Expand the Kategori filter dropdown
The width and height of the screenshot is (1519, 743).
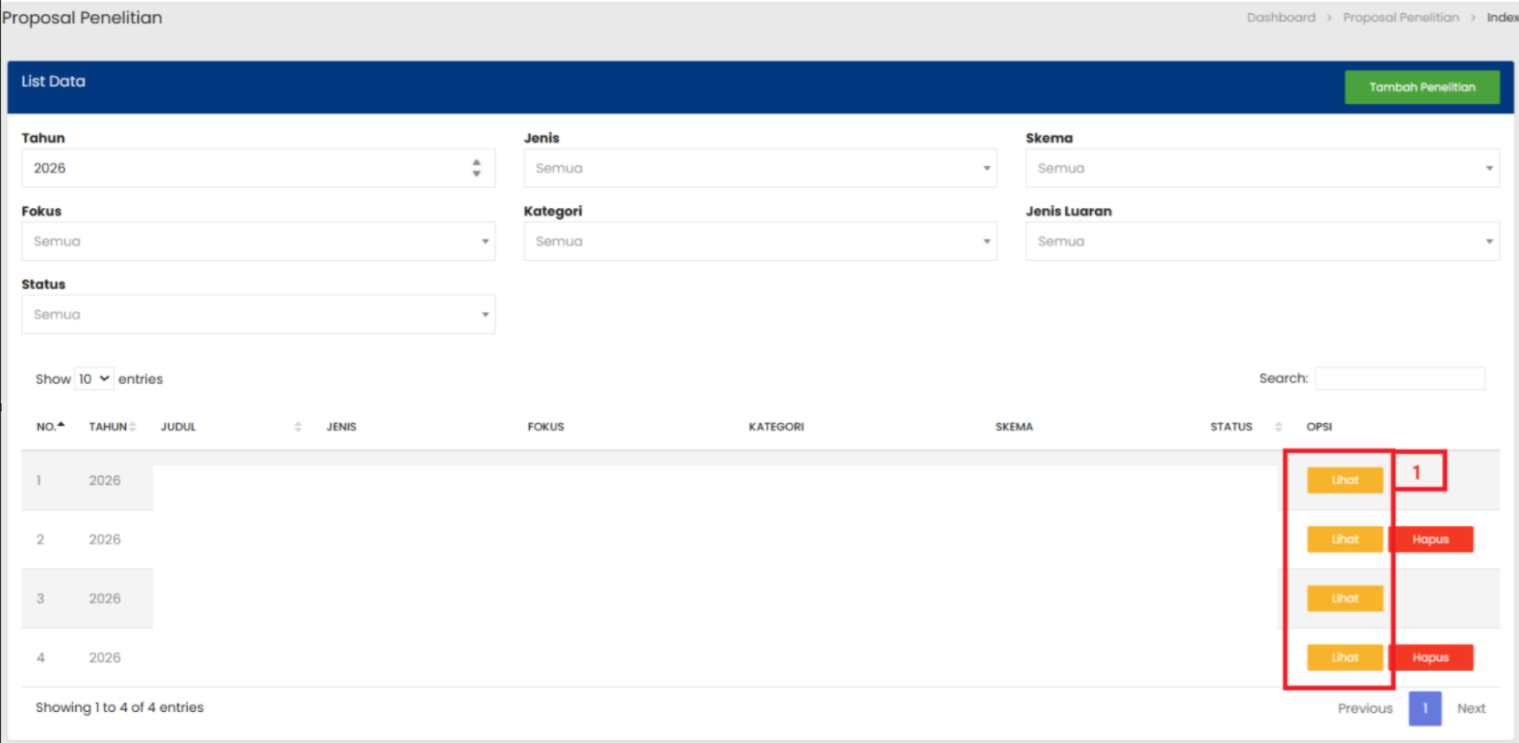(759, 241)
